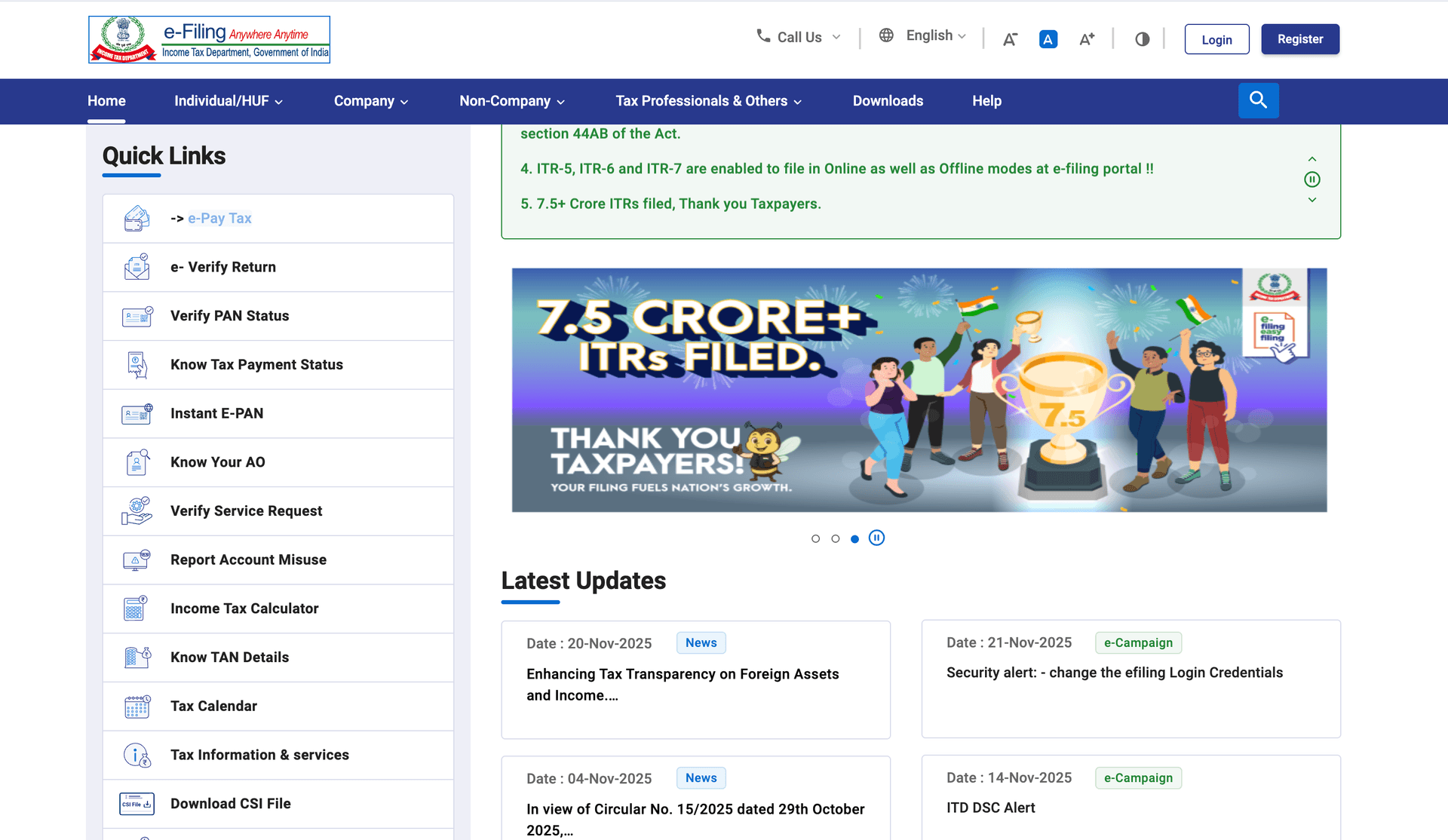Screen dimensions: 1448x840
Task: Expand the Call Us dropdown
Action: coord(798,36)
